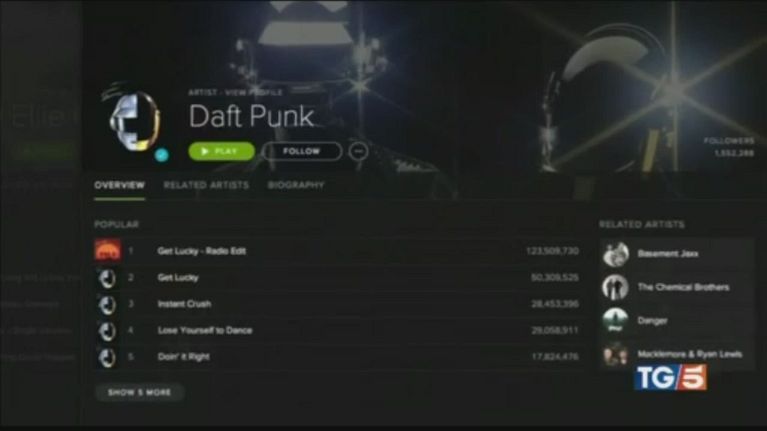Click Doin' it Right album cover icon

[108, 357]
